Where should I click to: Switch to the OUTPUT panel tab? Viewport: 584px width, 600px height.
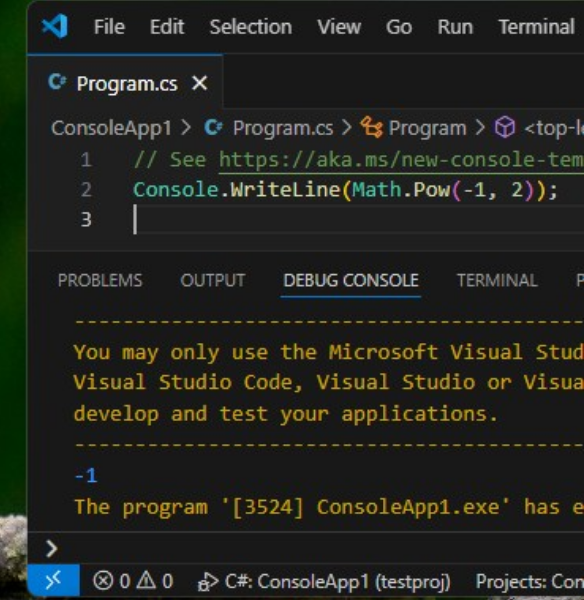click(213, 280)
